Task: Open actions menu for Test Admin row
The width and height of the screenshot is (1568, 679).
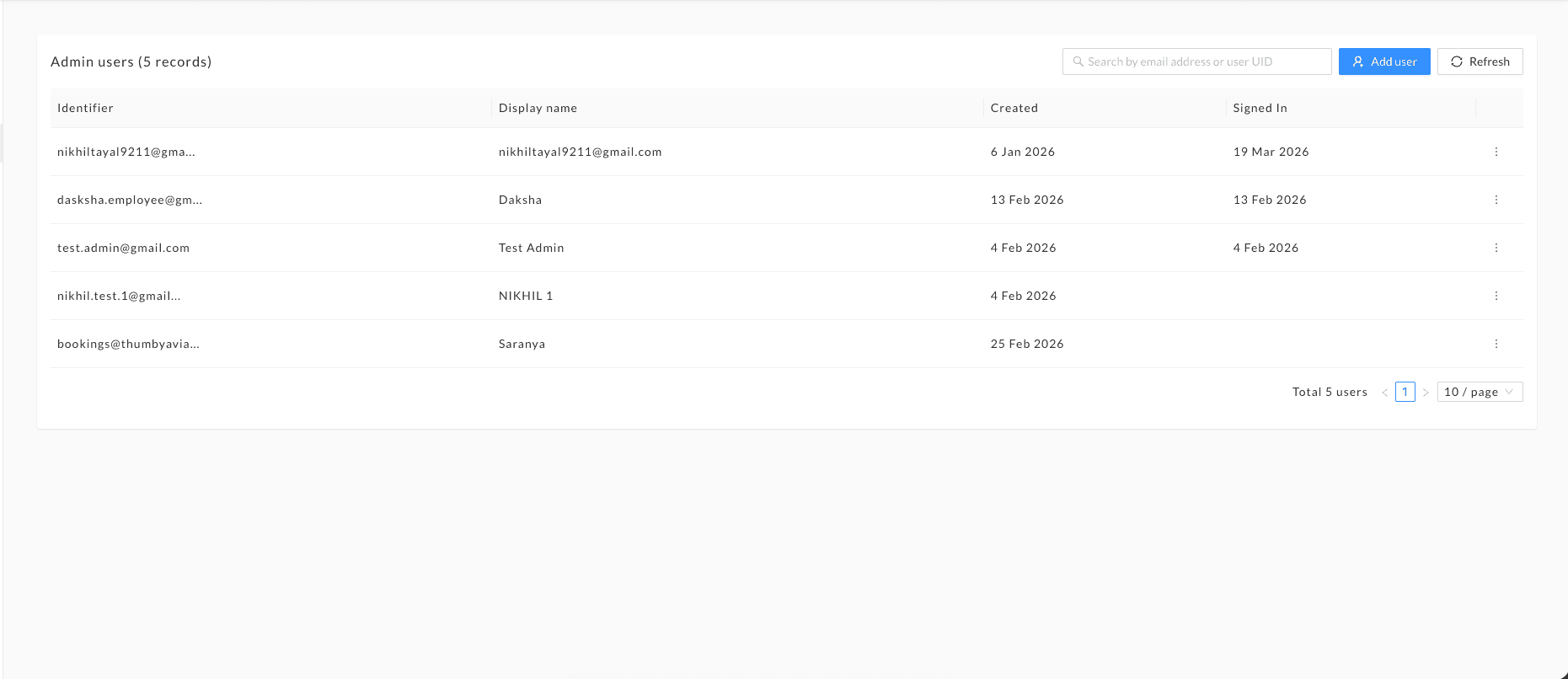Action: click(x=1496, y=248)
